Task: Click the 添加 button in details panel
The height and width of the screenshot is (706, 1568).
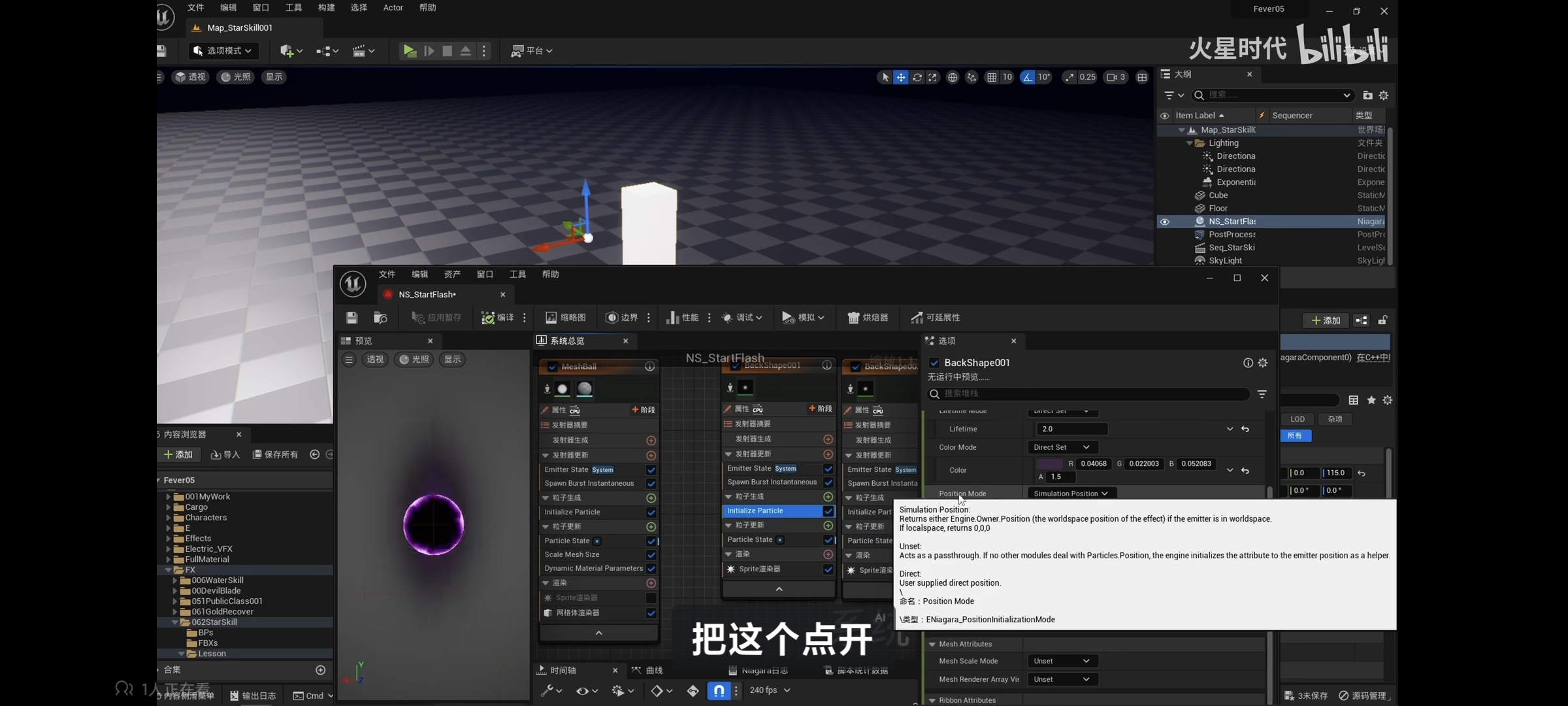Action: (1326, 320)
